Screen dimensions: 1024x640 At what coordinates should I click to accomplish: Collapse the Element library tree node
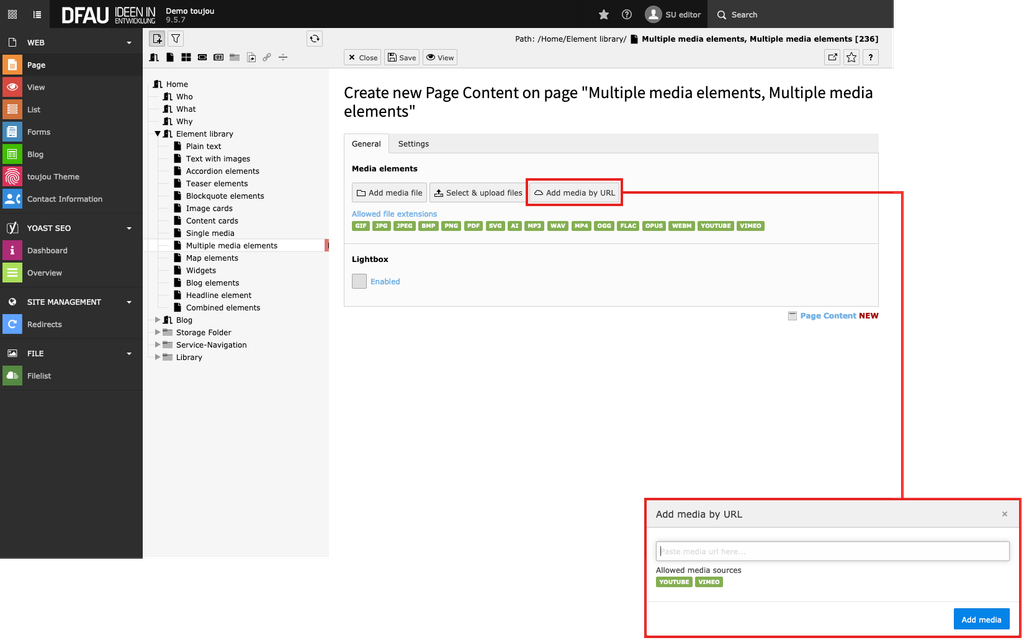click(157, 134)
